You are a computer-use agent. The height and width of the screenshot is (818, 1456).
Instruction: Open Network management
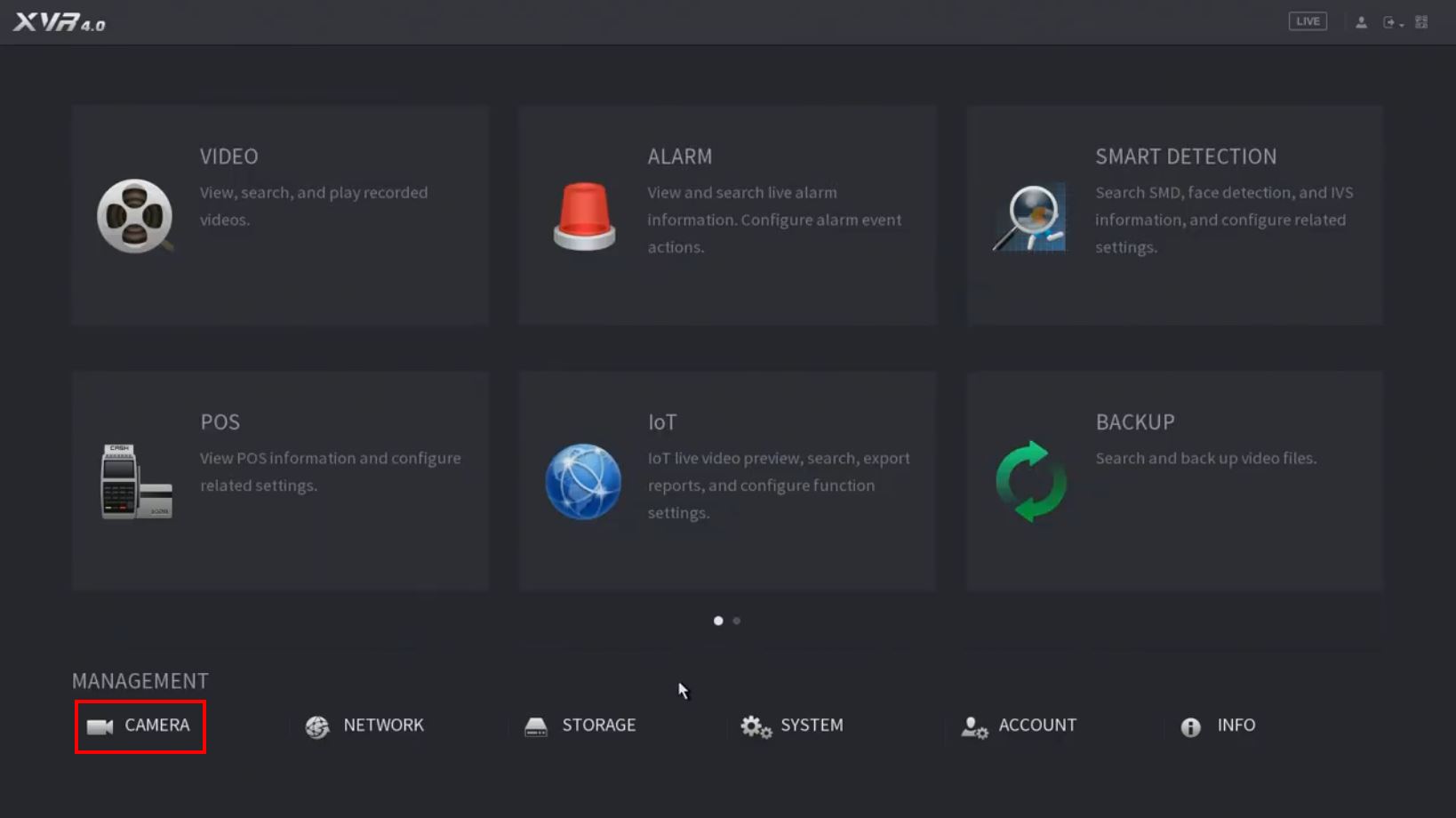364,726
